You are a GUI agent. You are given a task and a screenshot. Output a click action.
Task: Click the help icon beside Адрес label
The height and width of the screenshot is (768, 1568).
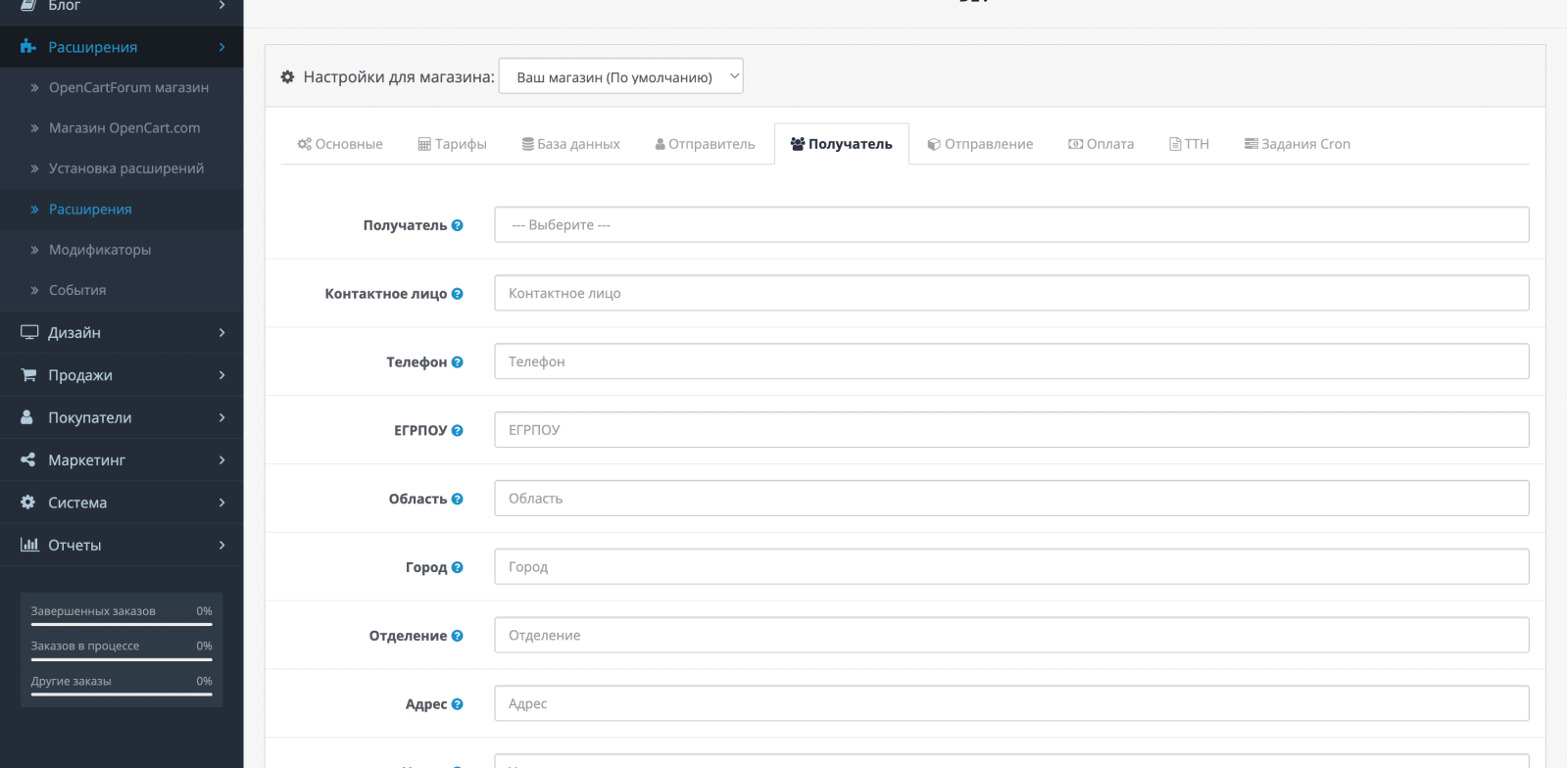point(457,704)
